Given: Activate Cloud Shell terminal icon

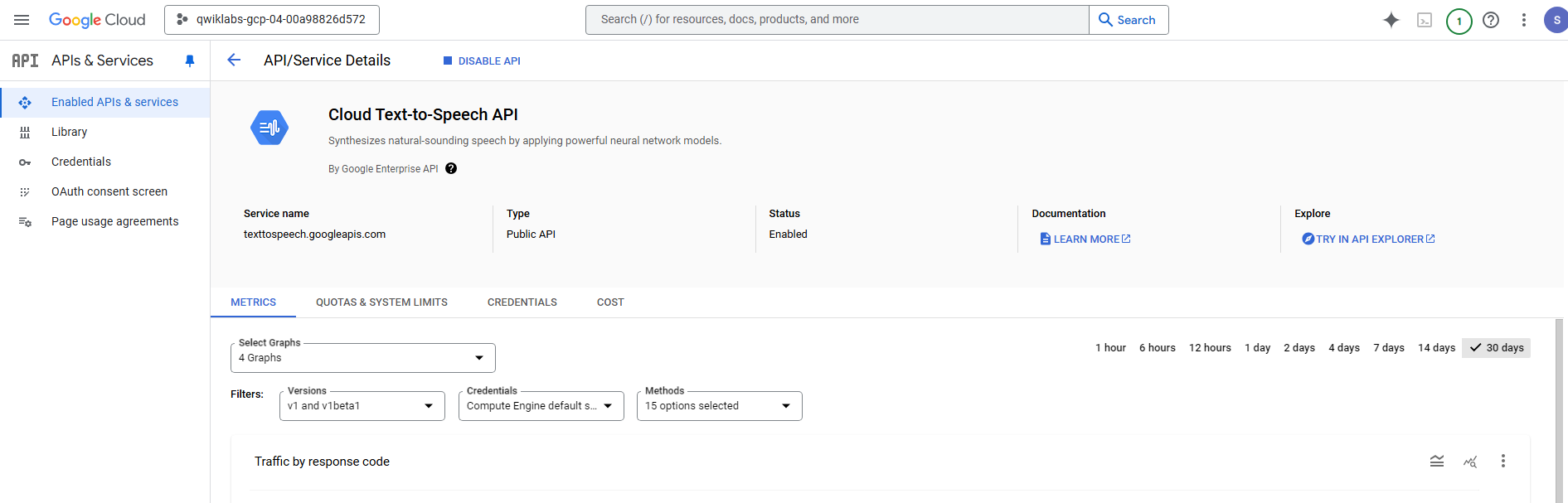Looking at the screenshot, I should point(1425,20).
